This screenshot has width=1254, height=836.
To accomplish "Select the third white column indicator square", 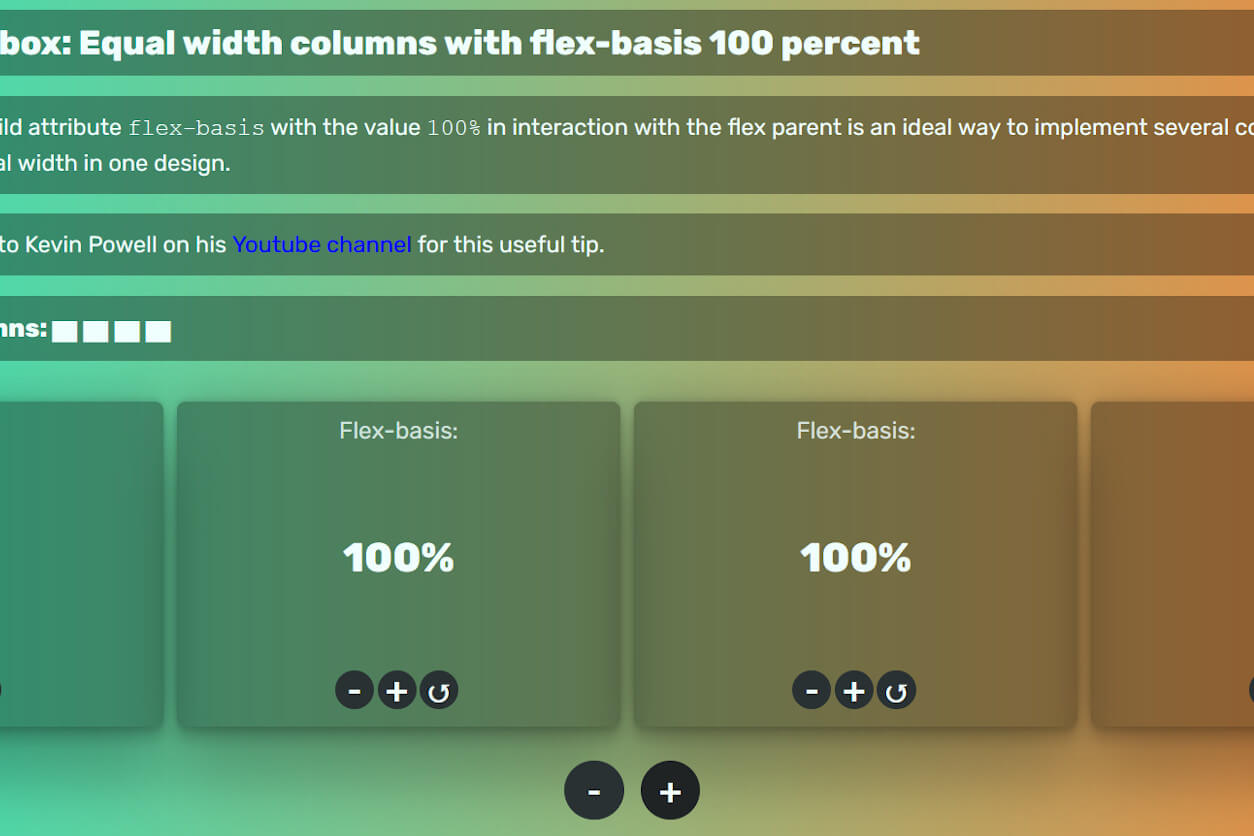I will click(127, 332).
